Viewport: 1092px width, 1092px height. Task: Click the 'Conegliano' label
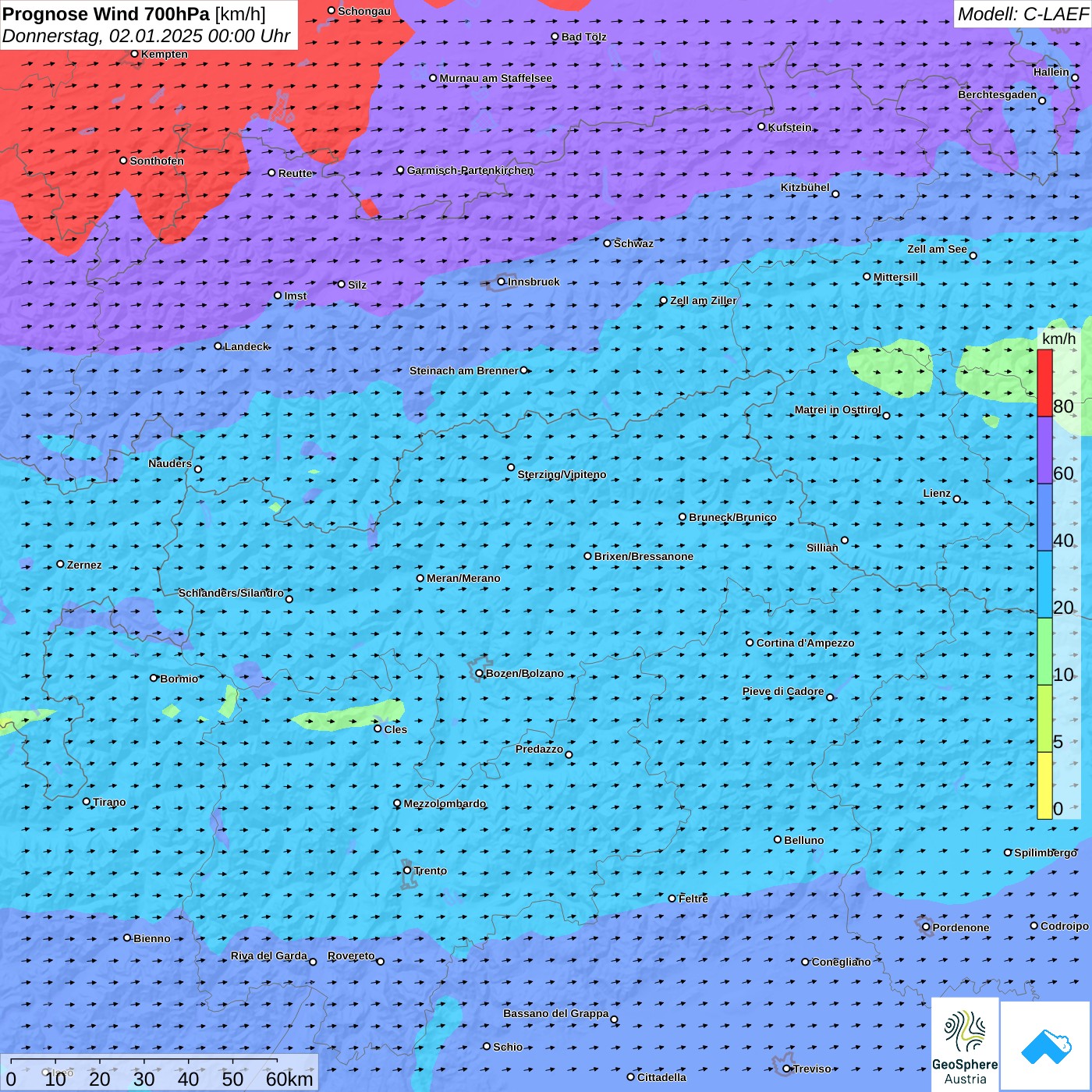(x=841, y=962)
